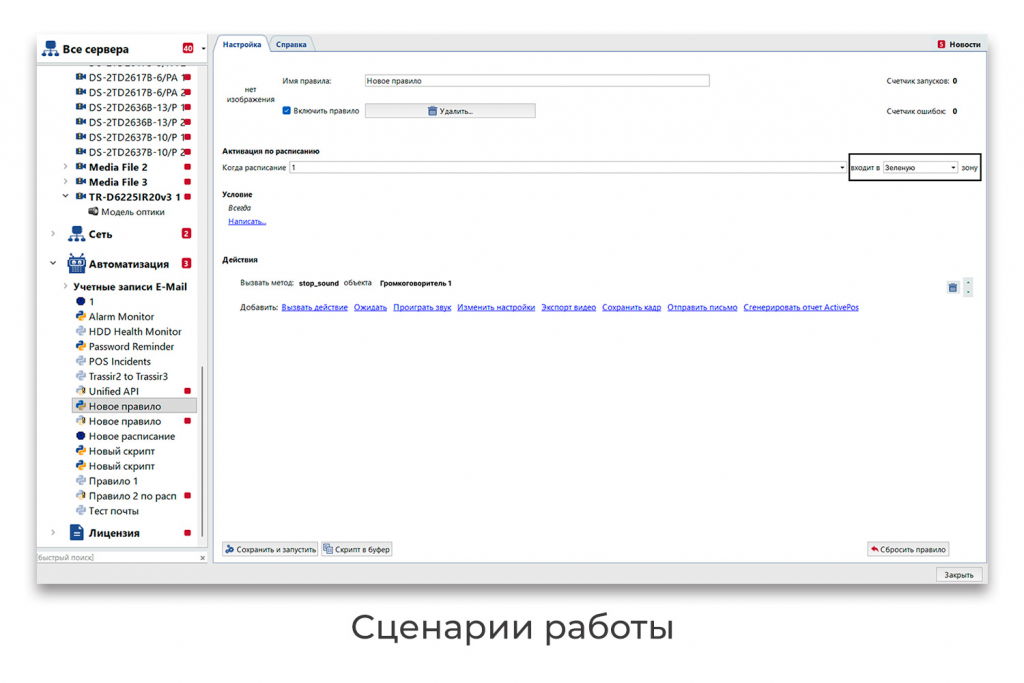
Task: Click the Написать... condition link
Action: point(247,221)
